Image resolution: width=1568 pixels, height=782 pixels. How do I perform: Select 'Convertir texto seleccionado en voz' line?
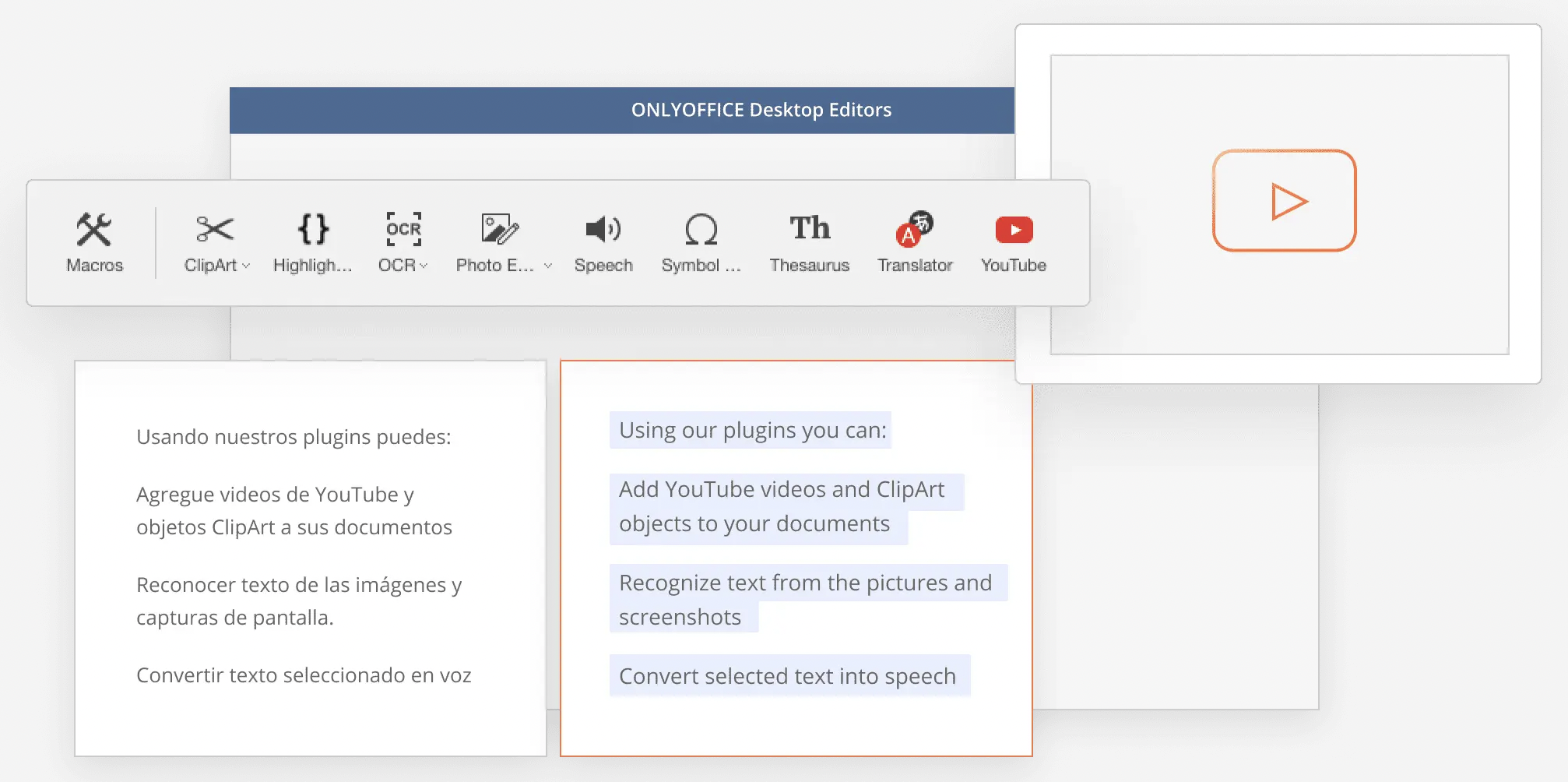pos(304,675)
